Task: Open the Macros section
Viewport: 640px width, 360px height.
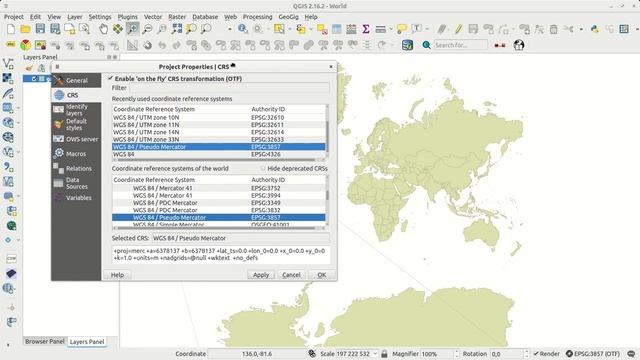Action: click(x=76, y=154)
